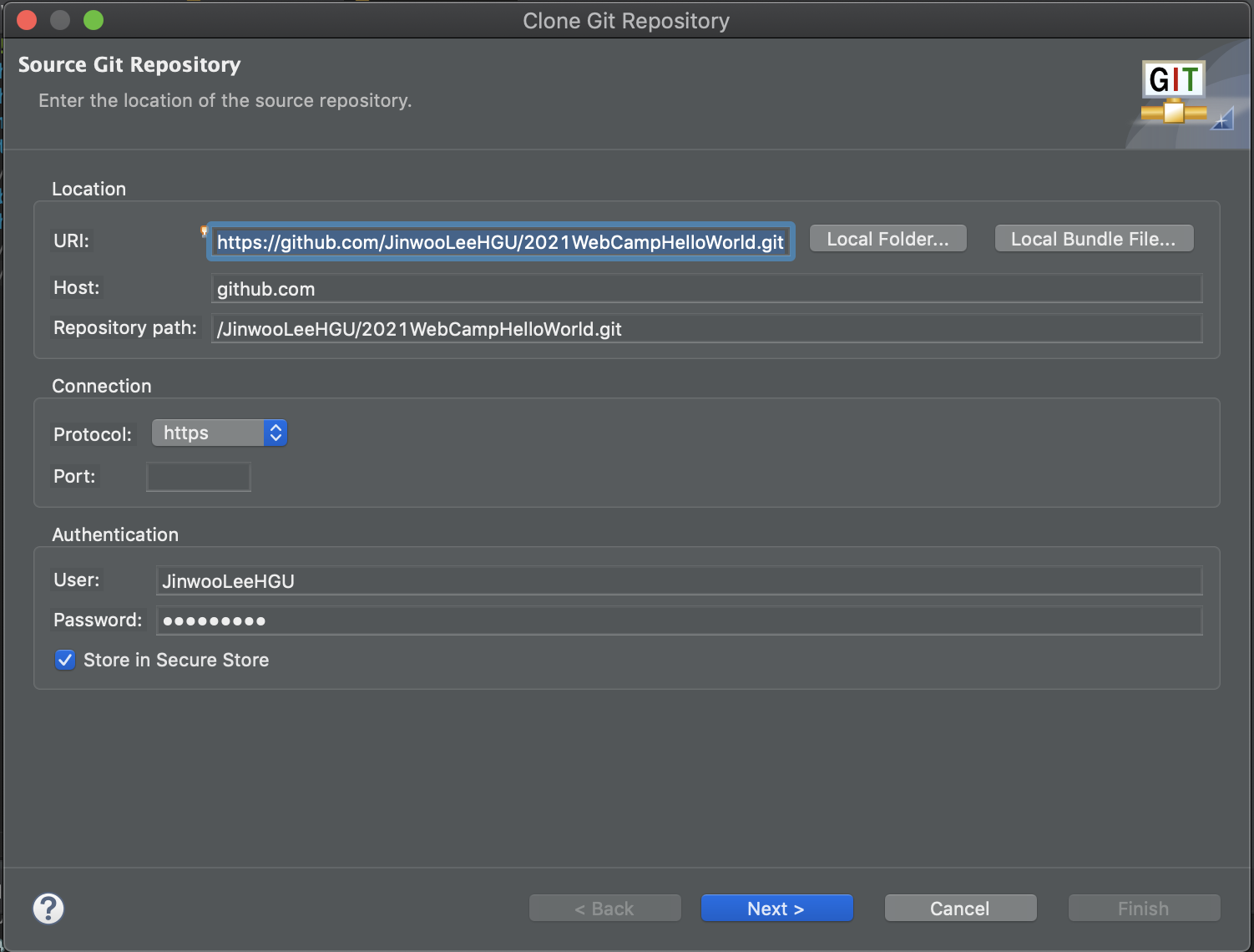Click the 'Port:' label

click(74, 476)
